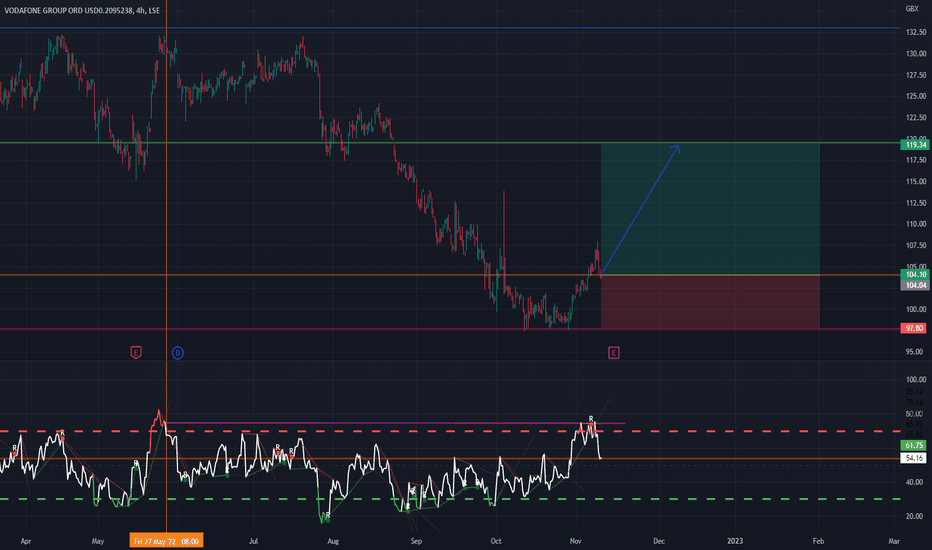Click the pink earnings E marker near November
The height and width of the screenshot is (550, 932).
[613, 353]
